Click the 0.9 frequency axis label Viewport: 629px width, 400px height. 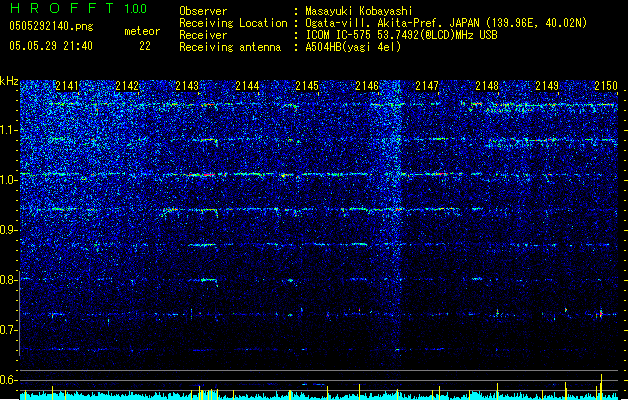8,230
